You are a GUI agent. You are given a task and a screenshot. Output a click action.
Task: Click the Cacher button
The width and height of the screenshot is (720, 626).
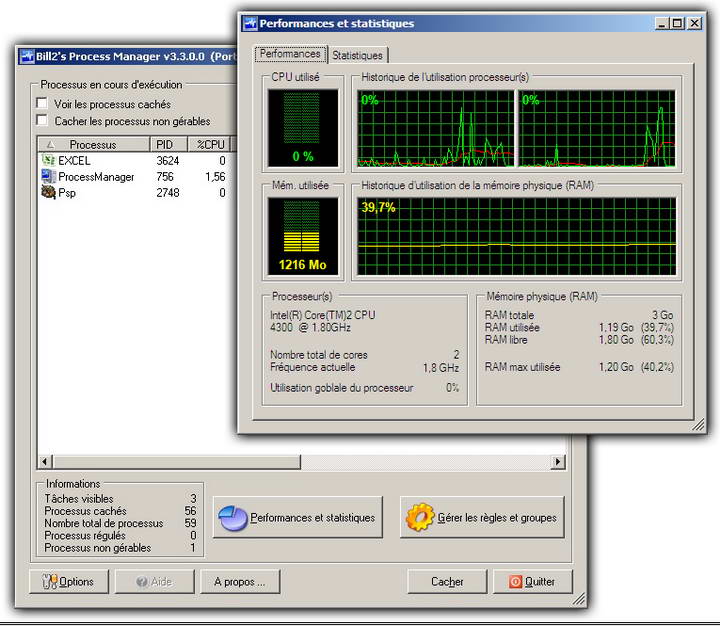(x=447, y=581)
